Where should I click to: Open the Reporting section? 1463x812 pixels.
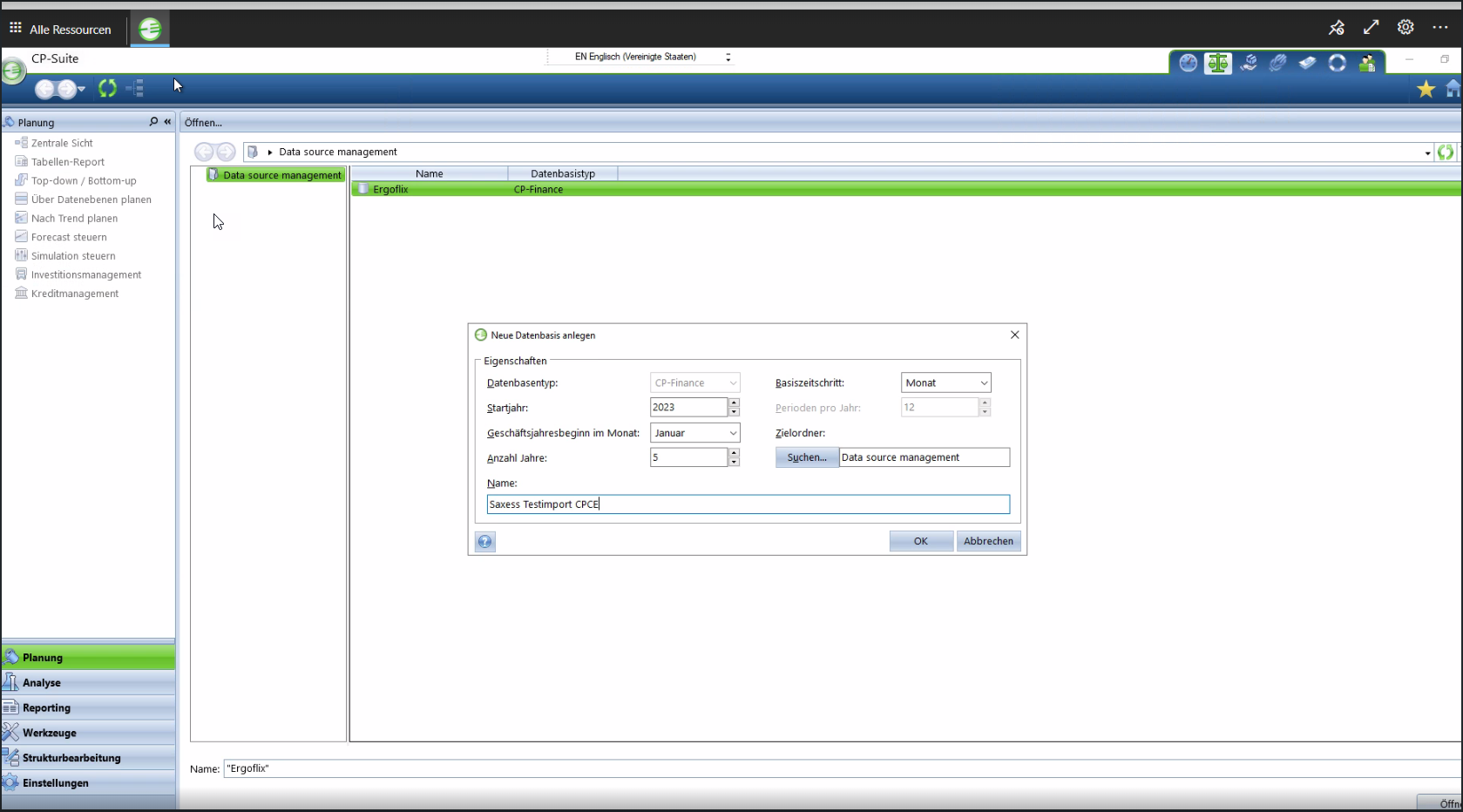87,707
